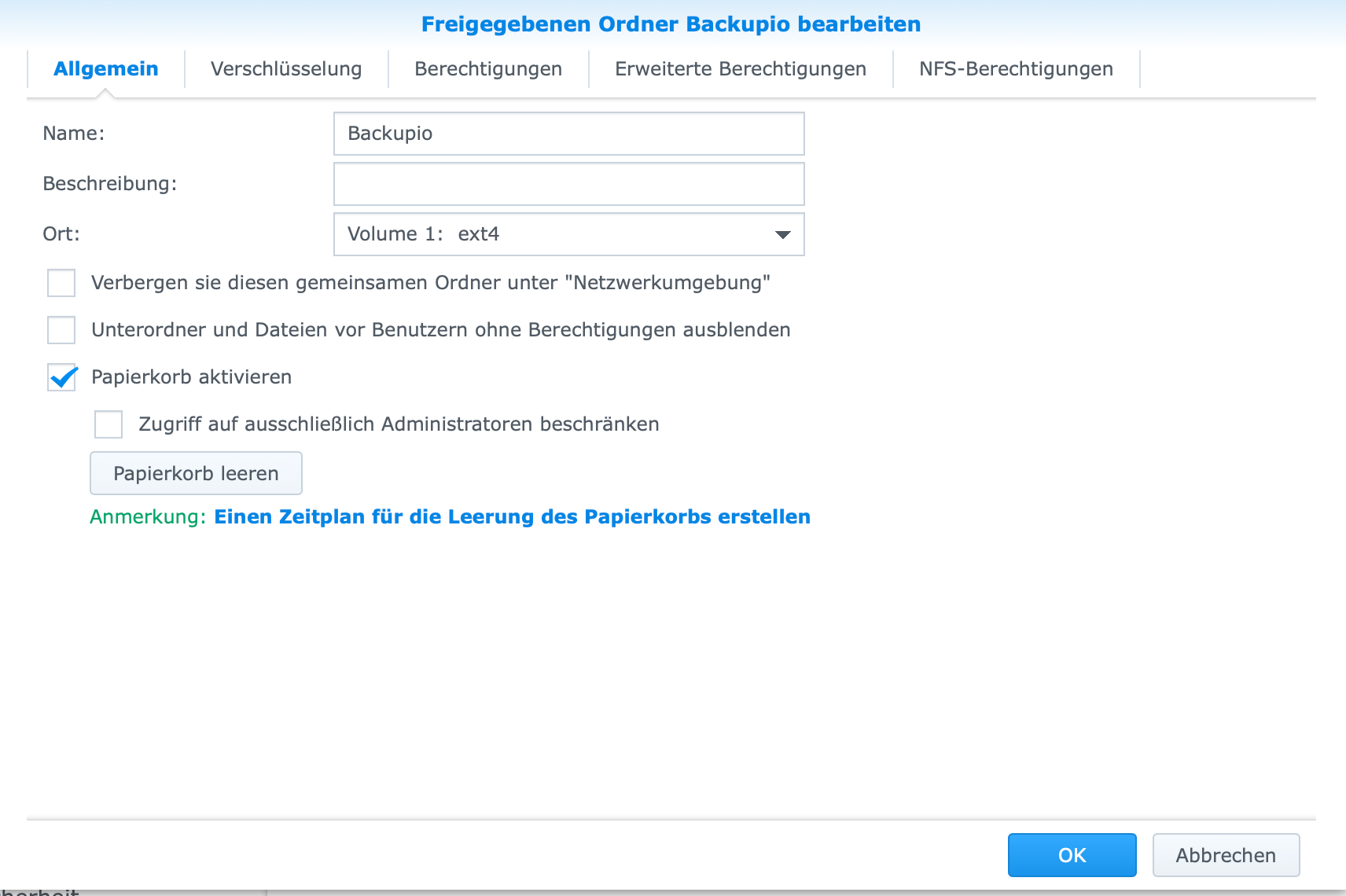Click the empty Beschreibung text field
The height and width of the screenshot is (896, 1346).
tap(568, 184)
